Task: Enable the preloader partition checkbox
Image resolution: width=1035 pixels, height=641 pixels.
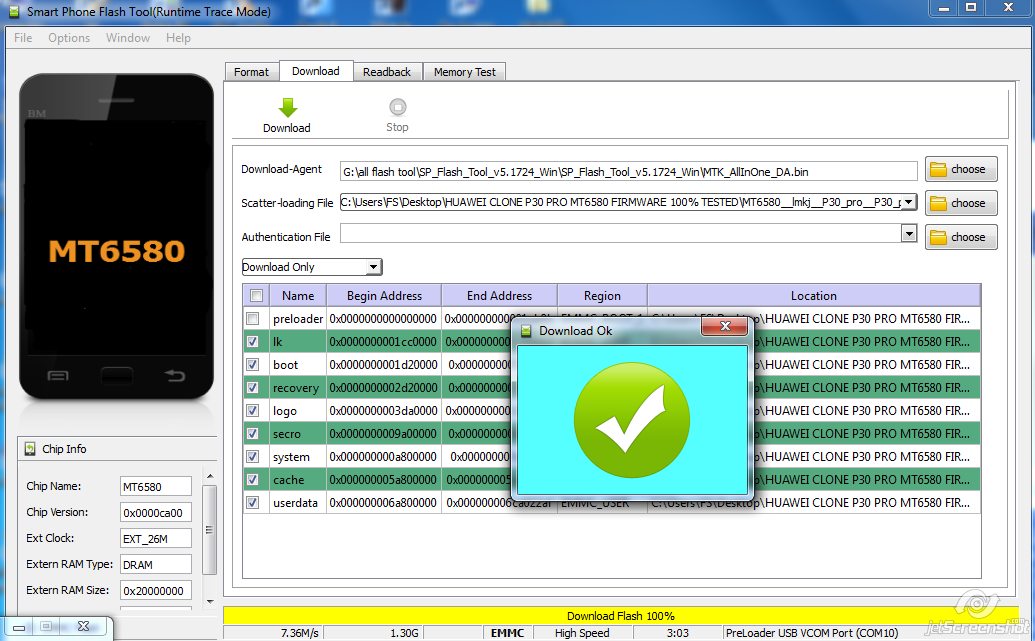Action: 252,319
